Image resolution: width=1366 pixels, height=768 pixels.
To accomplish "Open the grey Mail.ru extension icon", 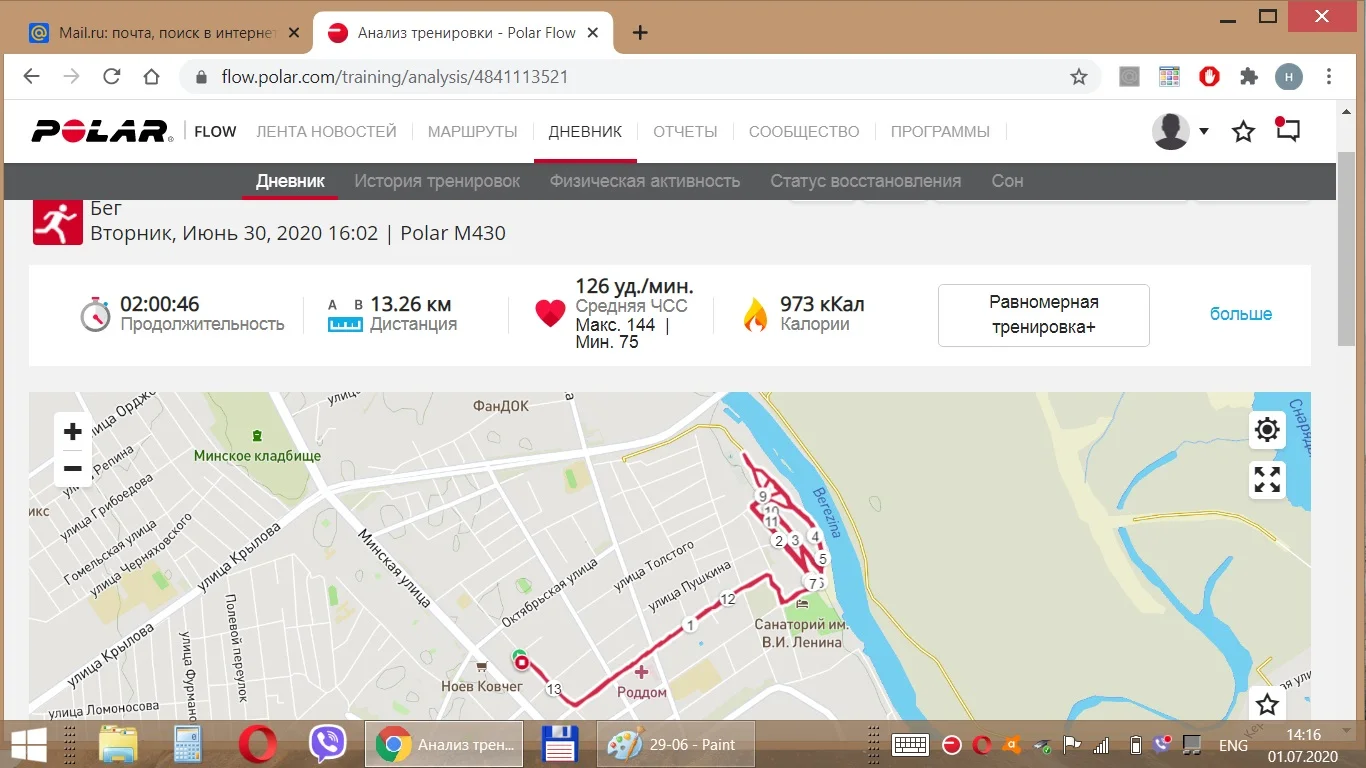I will 1129,76.
